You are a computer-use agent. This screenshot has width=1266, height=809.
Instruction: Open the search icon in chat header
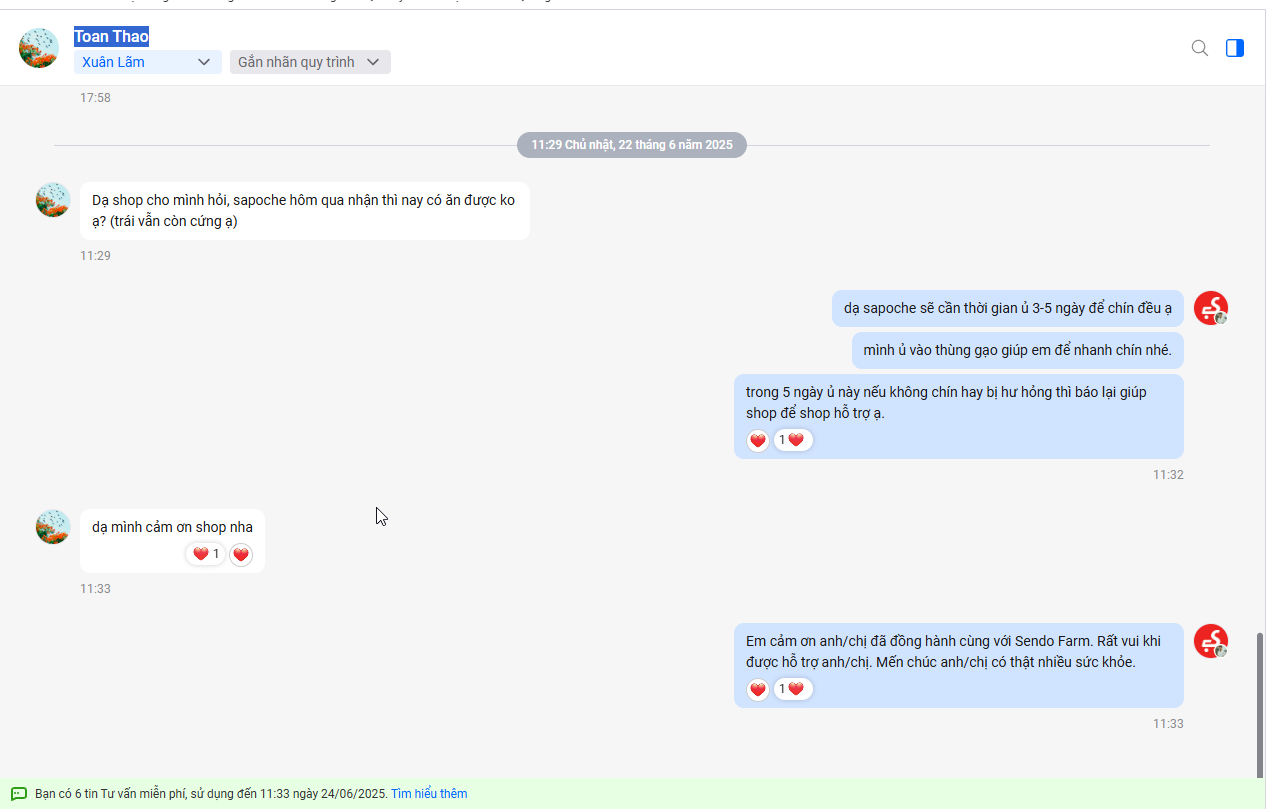(1200, 48)
